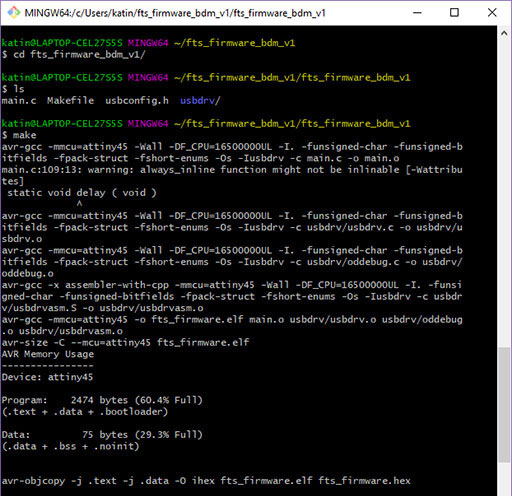Click the 'AVR Memory Usage' heading
This screenshot has width=512, height=496.
pyautogui.click(x=48, y=354)
